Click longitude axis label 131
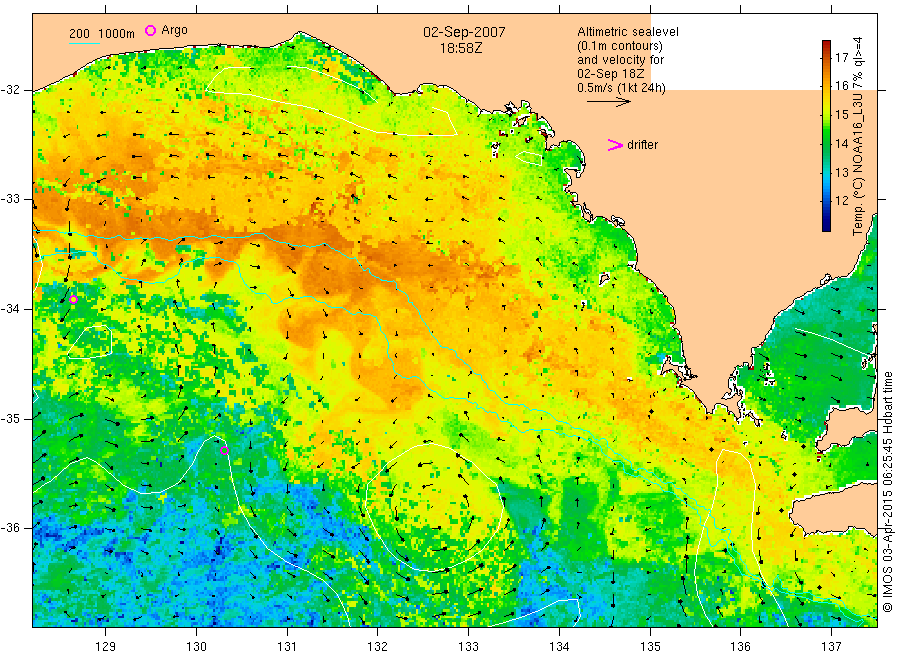 287,646
